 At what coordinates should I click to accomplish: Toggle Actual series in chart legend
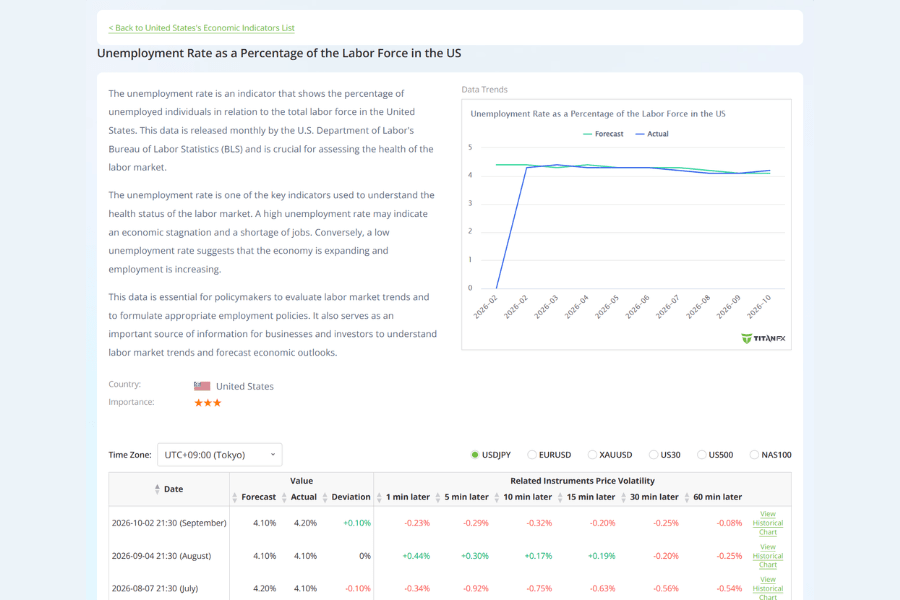click(652, 134)
